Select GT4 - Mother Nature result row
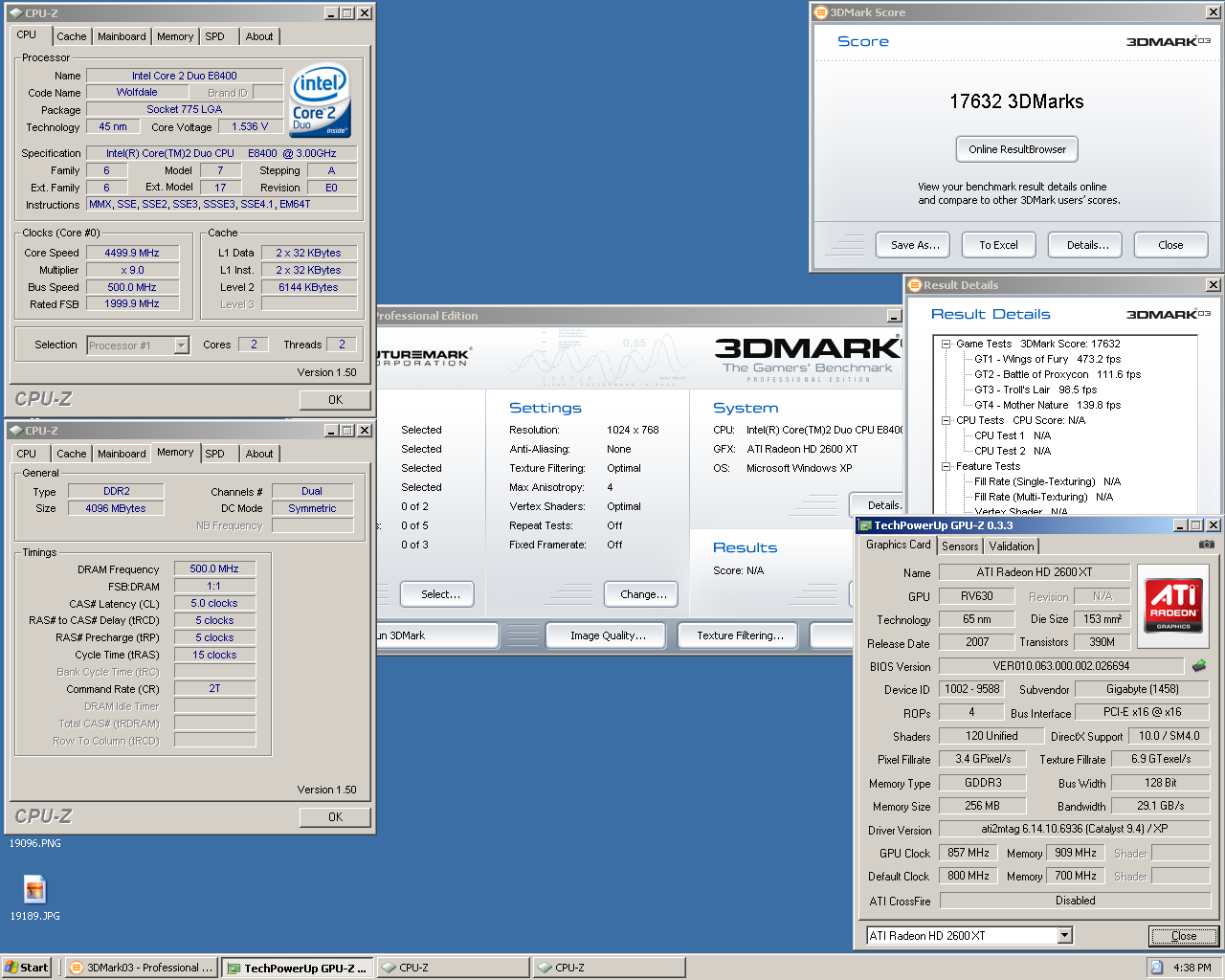This screenshot has height=980, width=1225. pos(1047,405)
